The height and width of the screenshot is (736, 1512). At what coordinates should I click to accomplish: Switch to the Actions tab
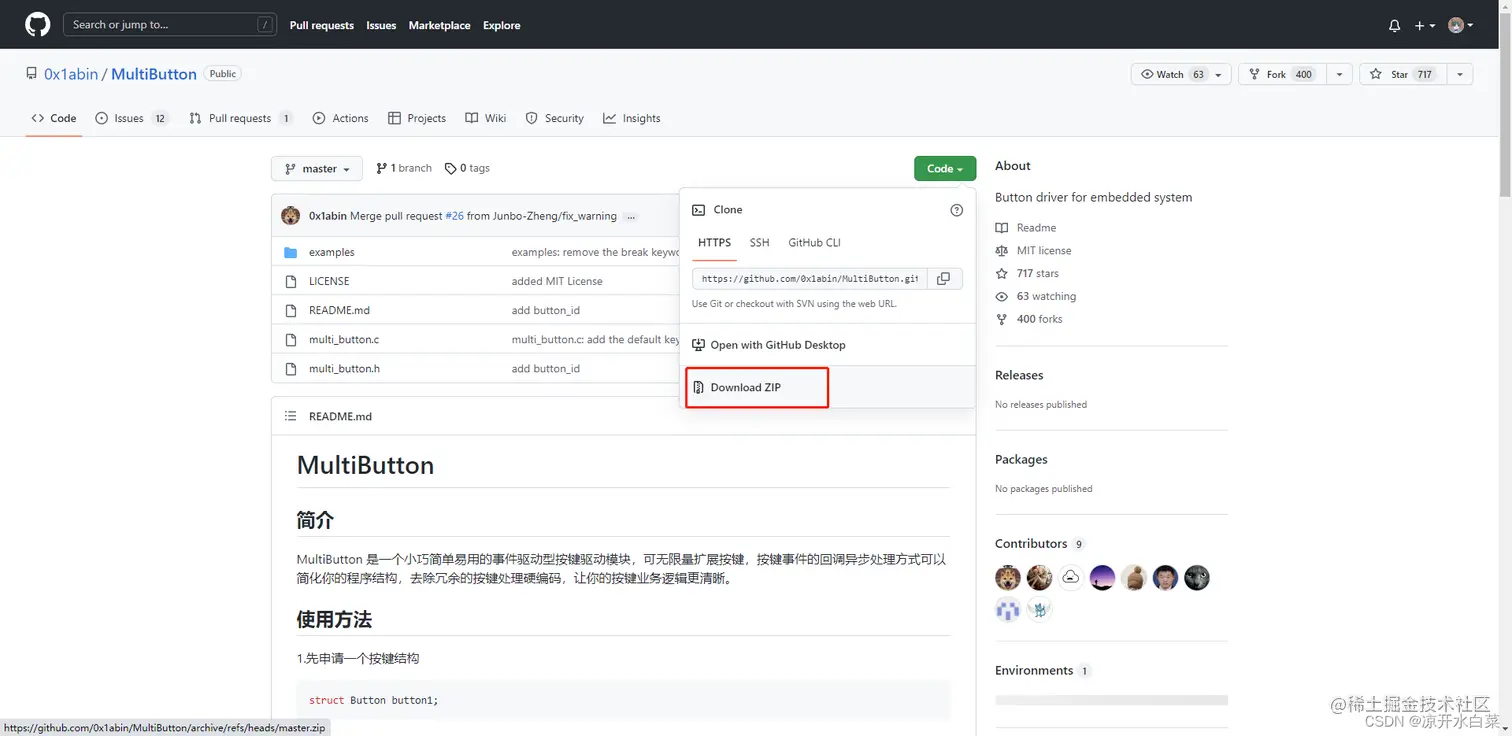pyautogui.click(x=340, y=118)
